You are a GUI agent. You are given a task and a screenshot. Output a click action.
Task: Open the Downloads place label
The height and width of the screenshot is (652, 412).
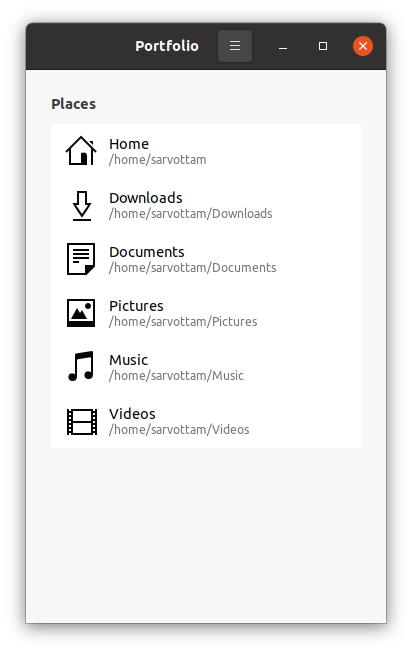pos(146,198)
